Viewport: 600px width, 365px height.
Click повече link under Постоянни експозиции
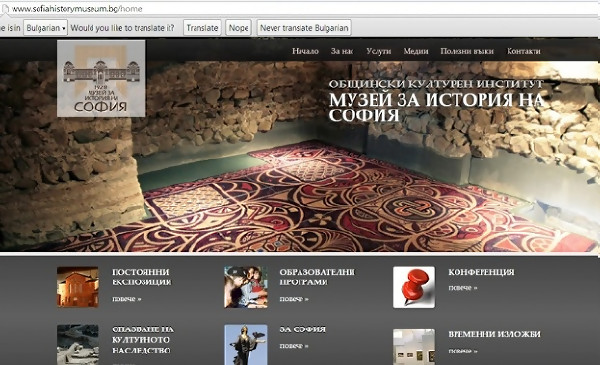127,299
